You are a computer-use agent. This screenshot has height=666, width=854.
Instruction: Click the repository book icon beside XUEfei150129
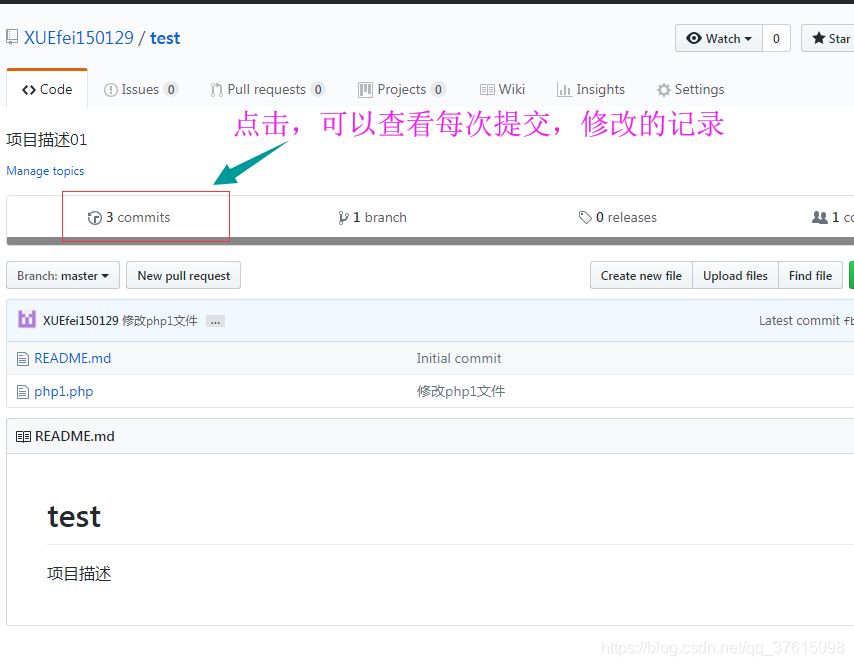[x=11, y=37]
